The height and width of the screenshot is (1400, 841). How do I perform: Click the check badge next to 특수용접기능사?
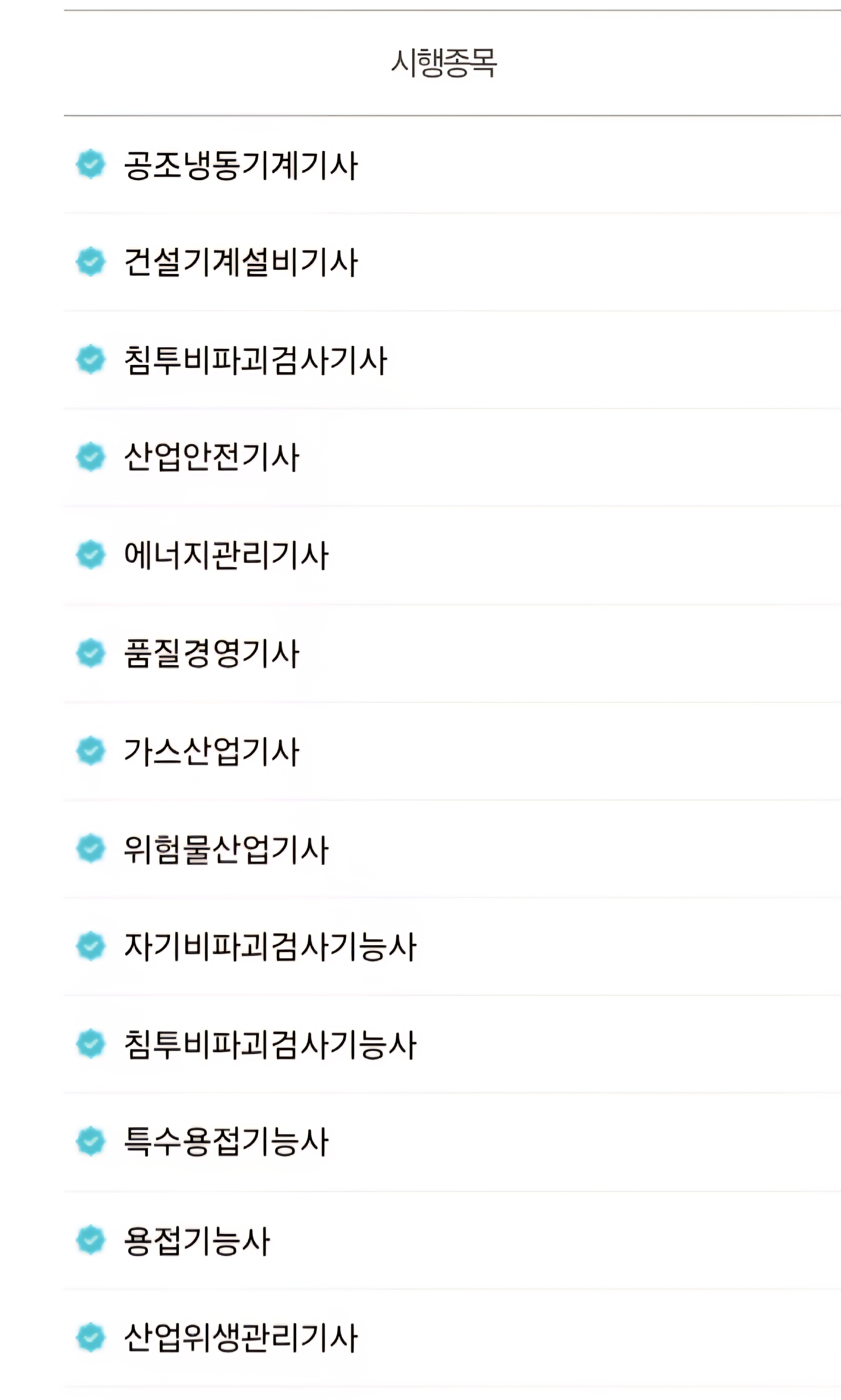click(x=91, y=1141)
